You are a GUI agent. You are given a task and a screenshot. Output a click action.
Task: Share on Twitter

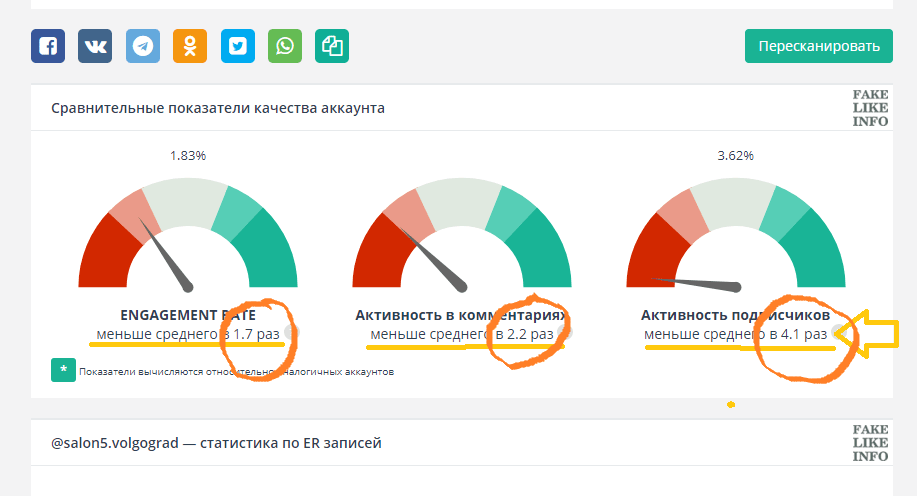(x=237, y=46)
